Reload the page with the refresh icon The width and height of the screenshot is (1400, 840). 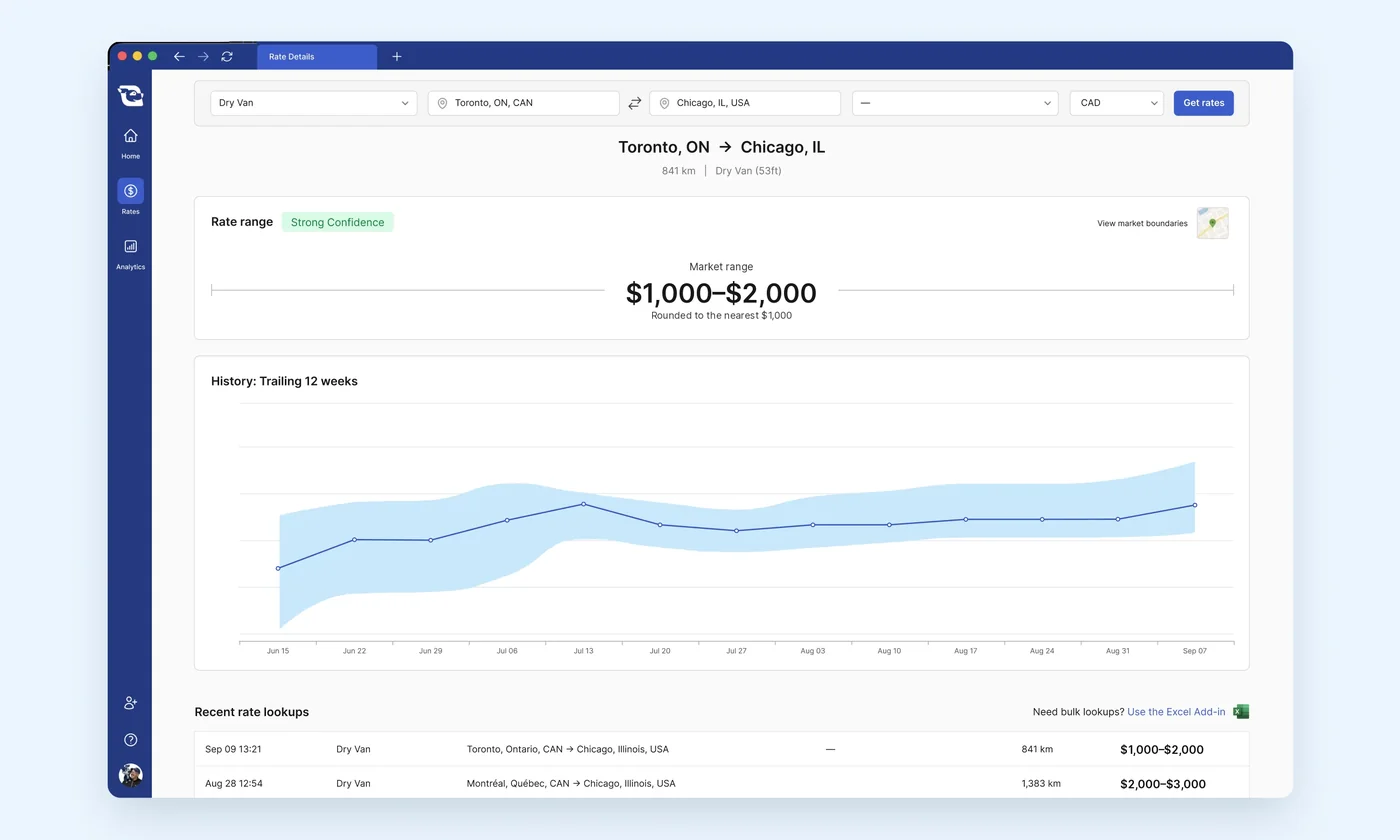227,57
